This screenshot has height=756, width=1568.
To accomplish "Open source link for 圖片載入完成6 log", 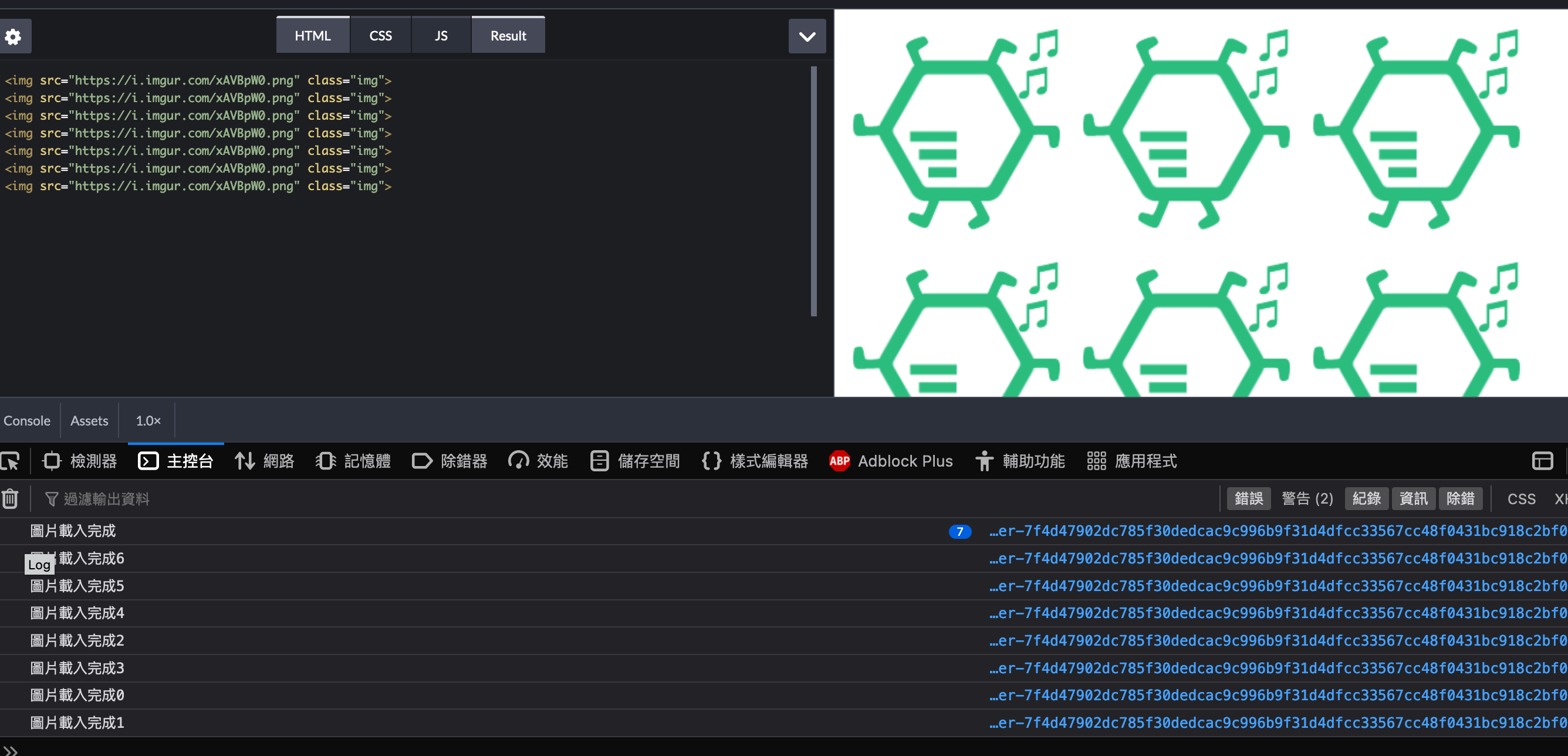I will click(1277, 558).
